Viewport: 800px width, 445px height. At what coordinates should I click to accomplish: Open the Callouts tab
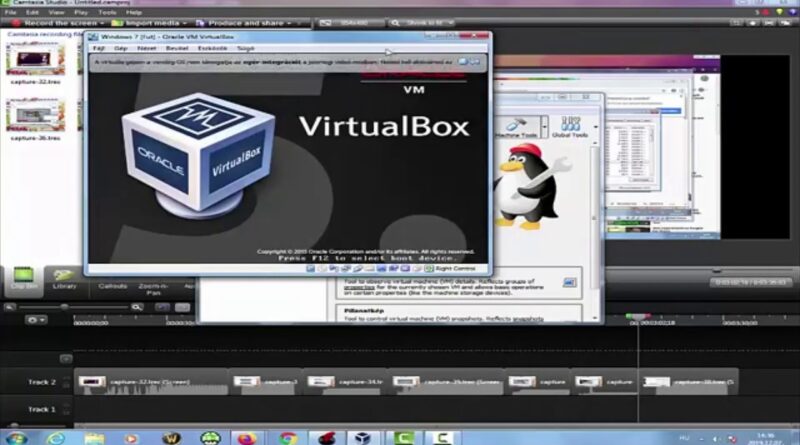pos(113,286)
